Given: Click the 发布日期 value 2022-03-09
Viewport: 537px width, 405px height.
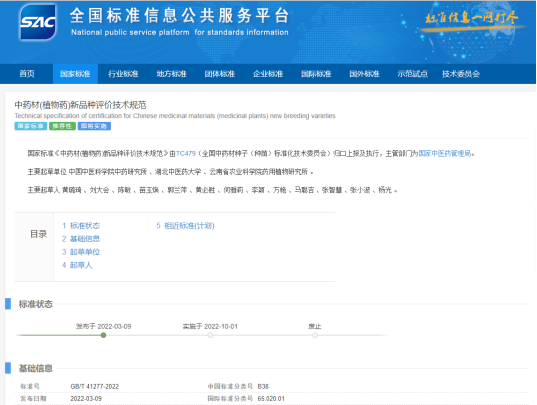Looking at the screenshot, I should [86, 398].
